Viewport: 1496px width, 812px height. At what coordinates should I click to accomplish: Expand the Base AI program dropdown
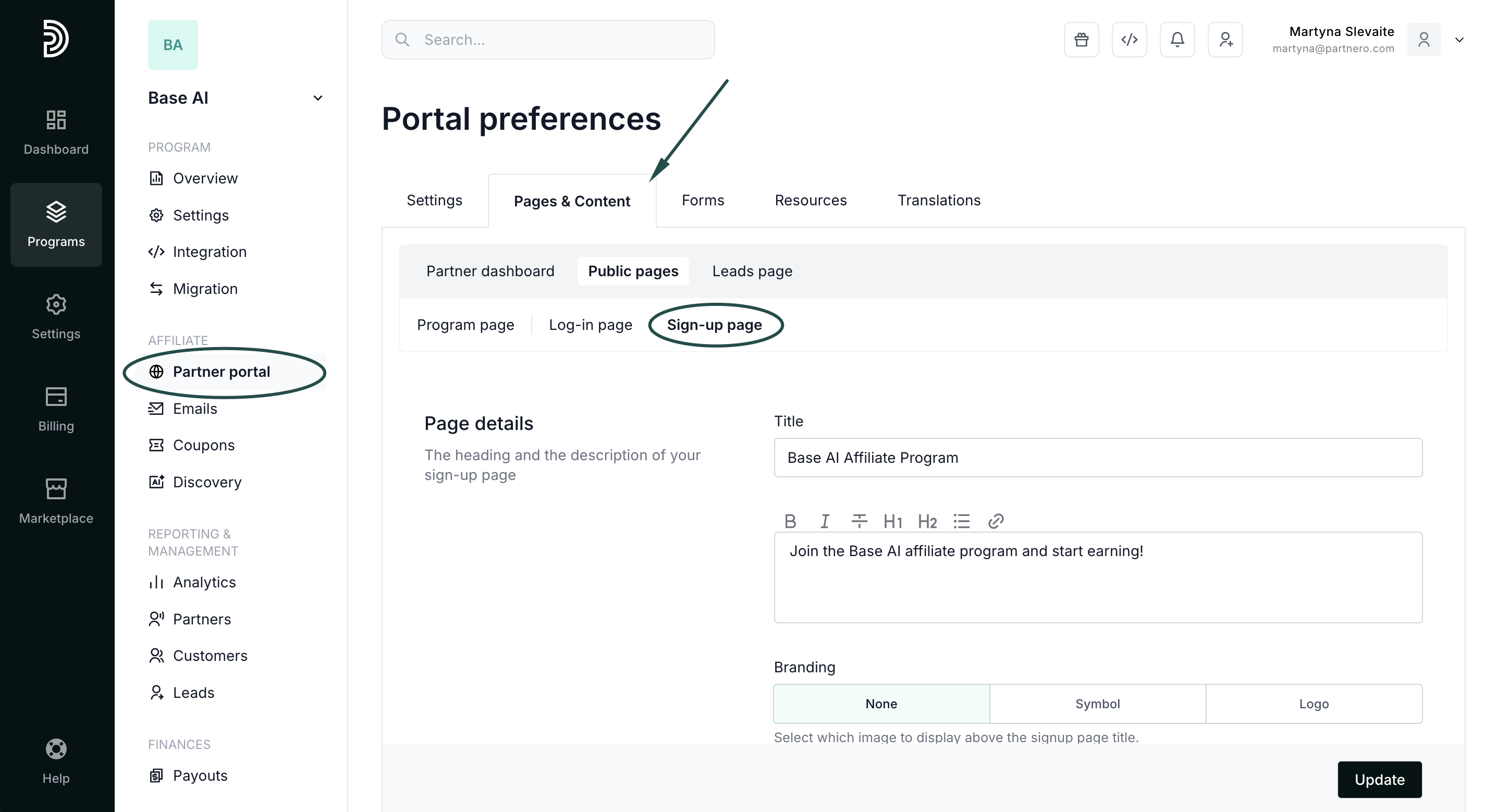coord(317,98)
